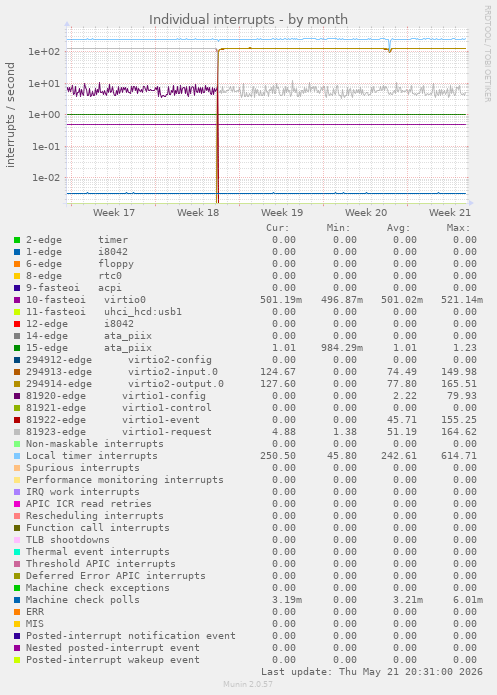Viewport: 497px width, 695px height.
Task: Click the dark red virtio1-event swatch
Action: point(17,420)
